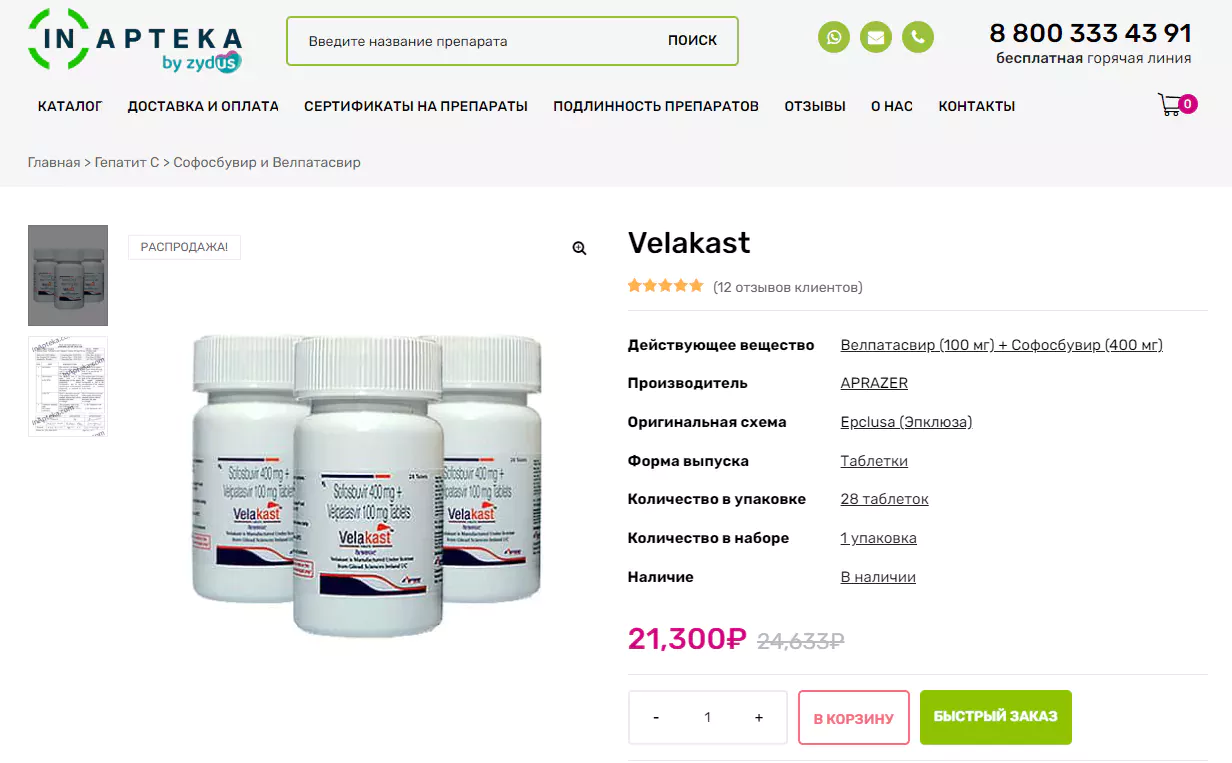The height and width of the screenshot is (763, 1232).
Task: Select the first bottles thumbnail
Action: tap(68, 275)
